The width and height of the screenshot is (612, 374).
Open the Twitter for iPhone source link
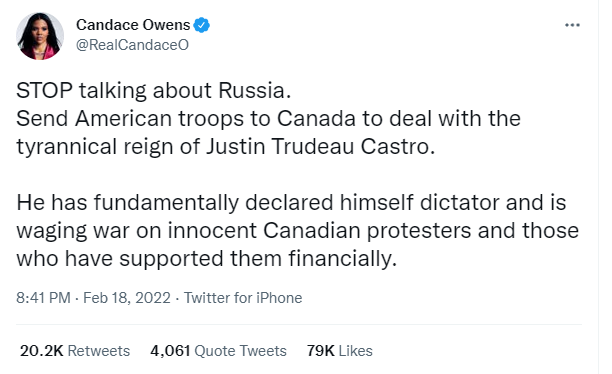243,298
